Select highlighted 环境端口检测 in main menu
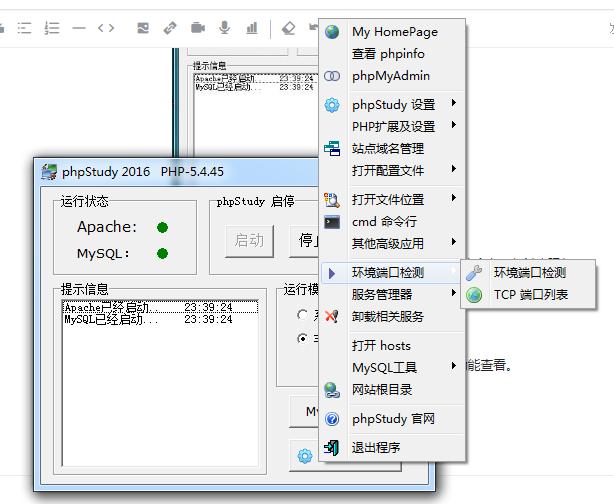The image size is (614, 504). click(392, 273)
